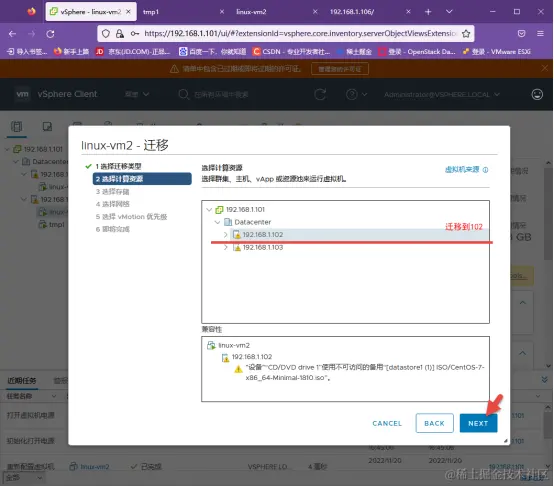Open the VMware ESXi bookmark
The width and height of the screenshot is (554, 486).
(496, 52)
